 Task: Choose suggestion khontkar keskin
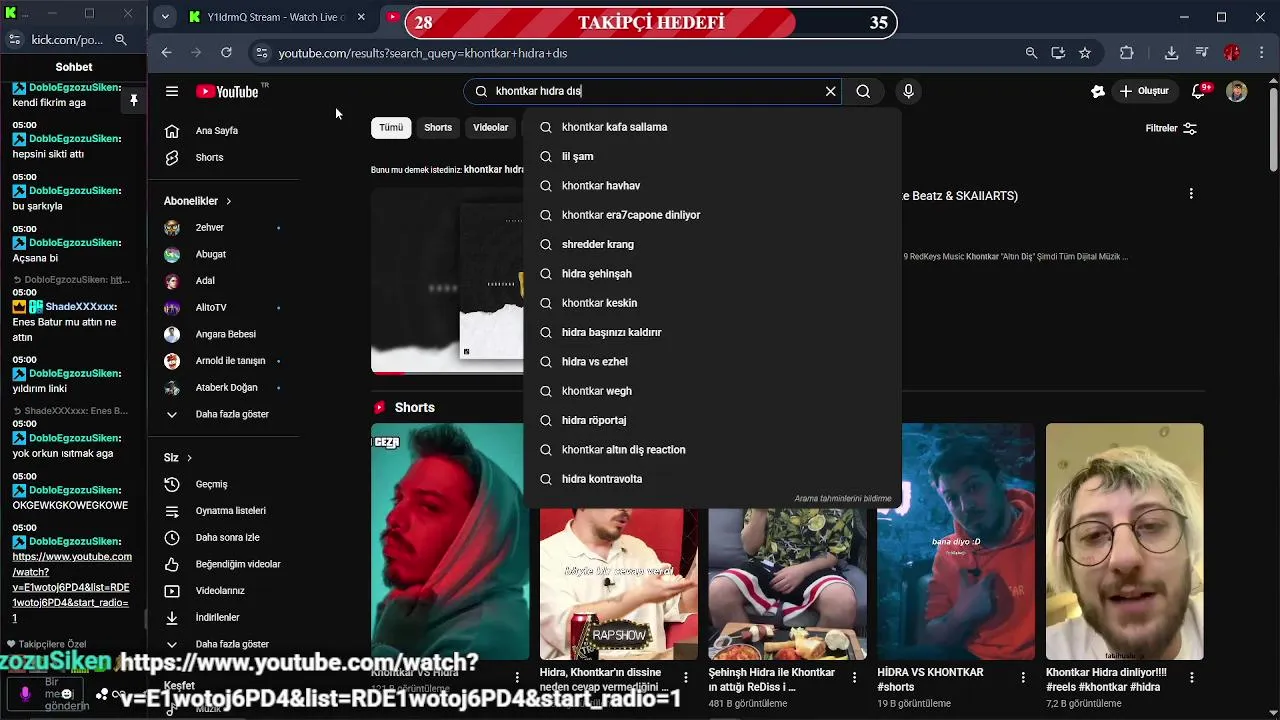pos(712,303)
